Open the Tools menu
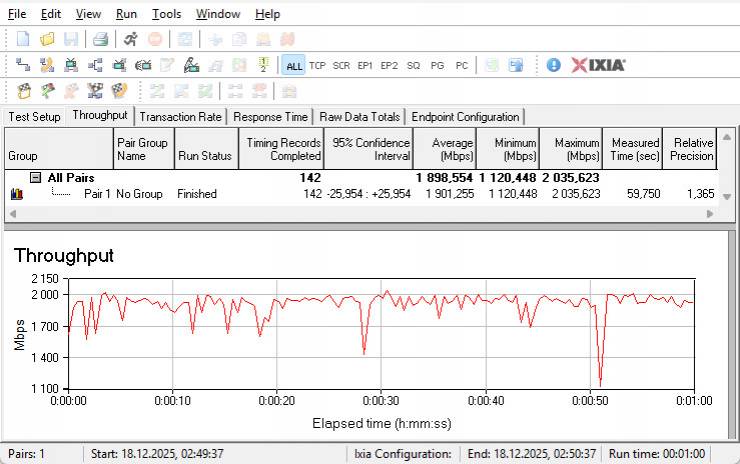Screen dimensions: 740x464 pos(166,14)
